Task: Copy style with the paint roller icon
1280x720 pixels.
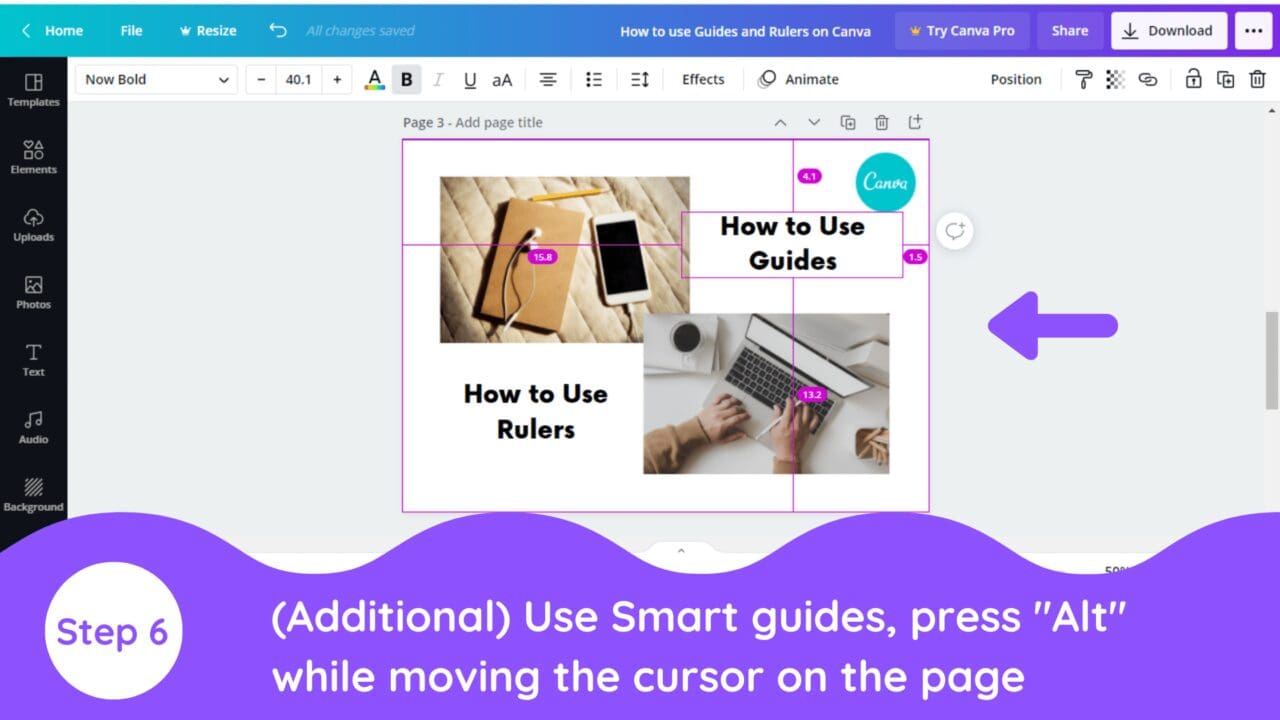Action: coord(1083,79)
